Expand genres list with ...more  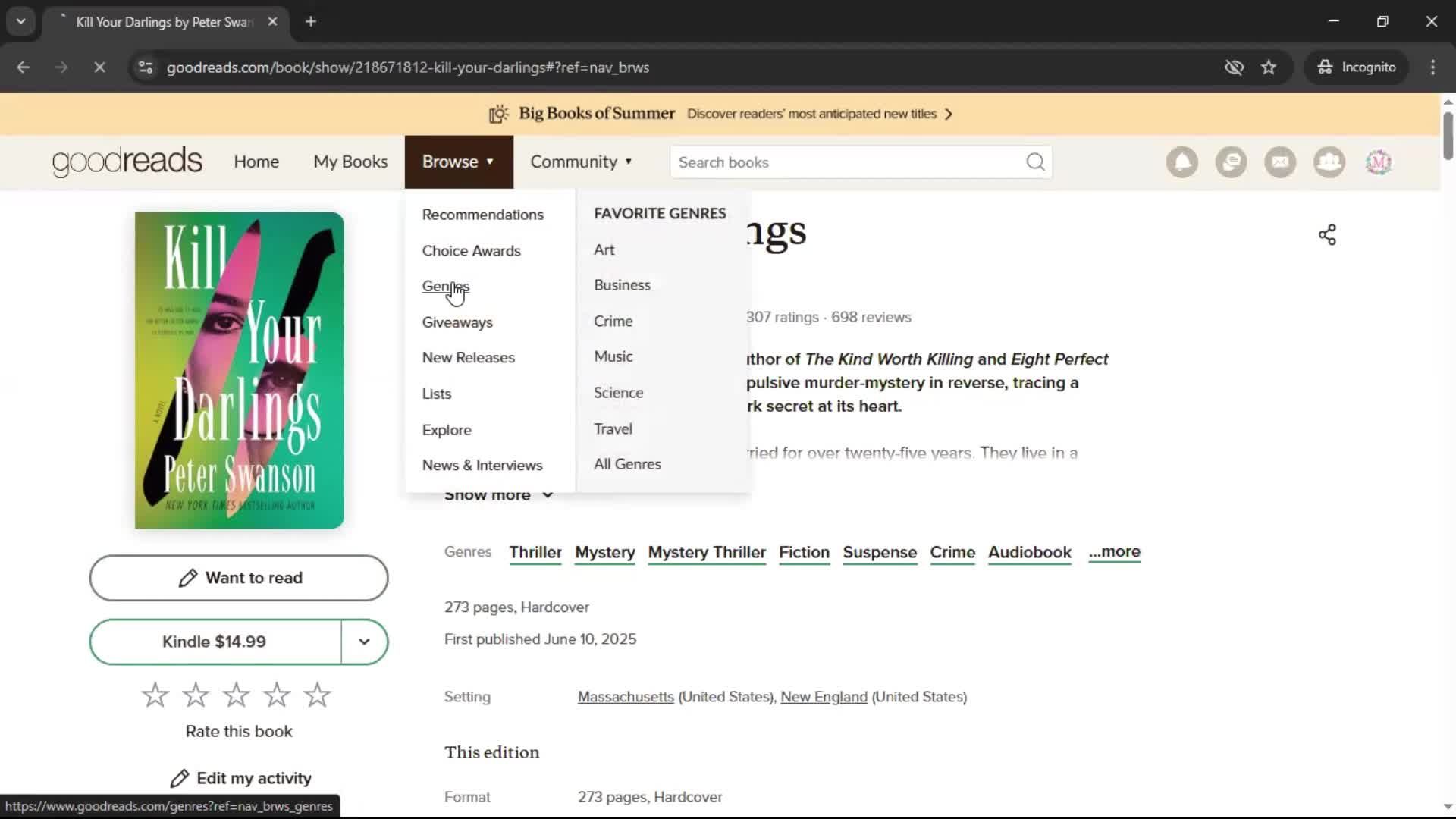(x=1114, y=552)
